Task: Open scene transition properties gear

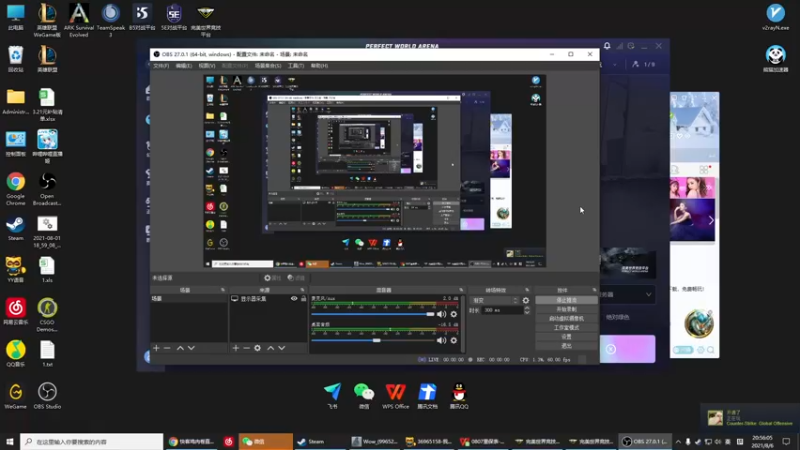Action: [526, 301]
